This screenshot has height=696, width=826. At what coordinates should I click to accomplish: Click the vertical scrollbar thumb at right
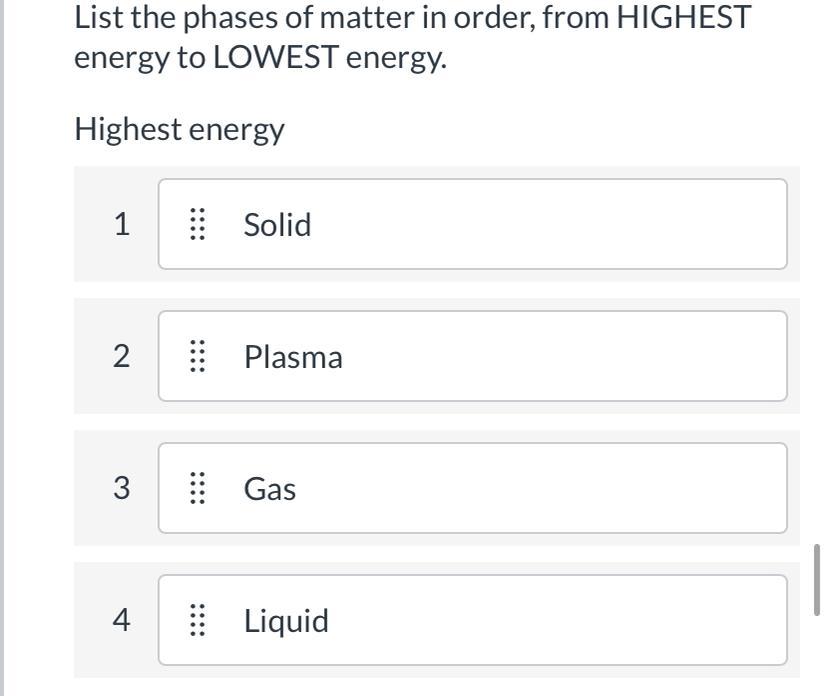(x=817, y=579)
